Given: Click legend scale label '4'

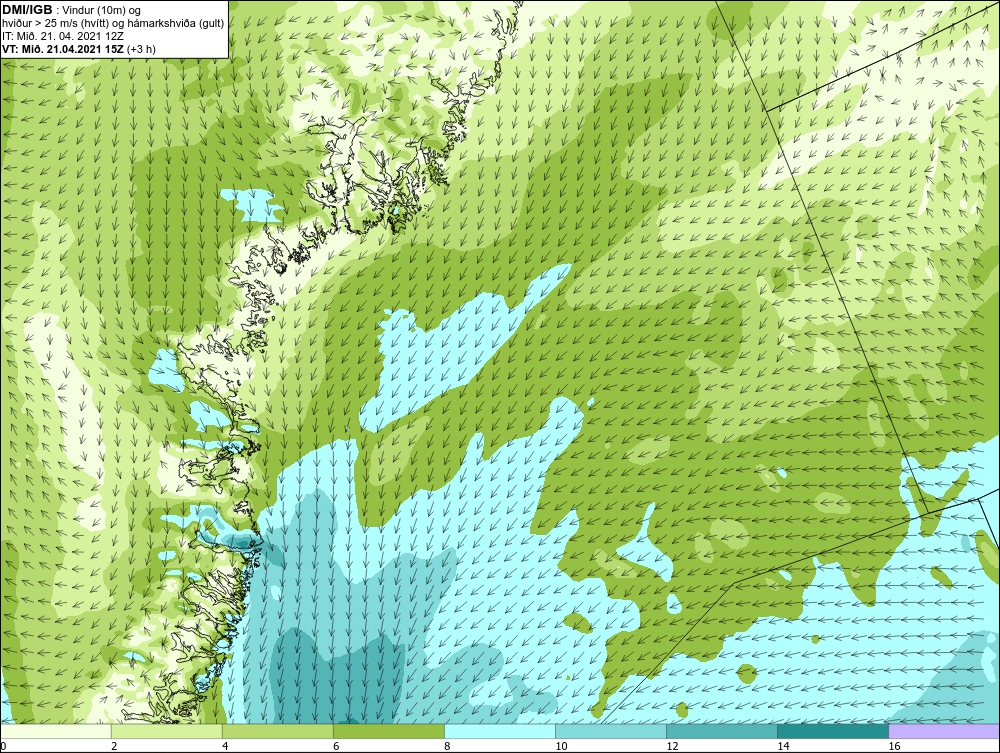Looking at the screenshot, I should 225,746.
